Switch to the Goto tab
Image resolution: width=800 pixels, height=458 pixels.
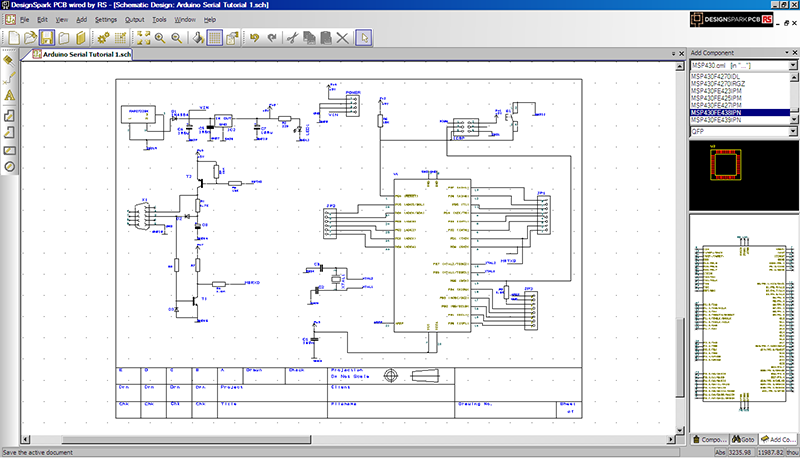pyautogui.click(x=742, y=439)
